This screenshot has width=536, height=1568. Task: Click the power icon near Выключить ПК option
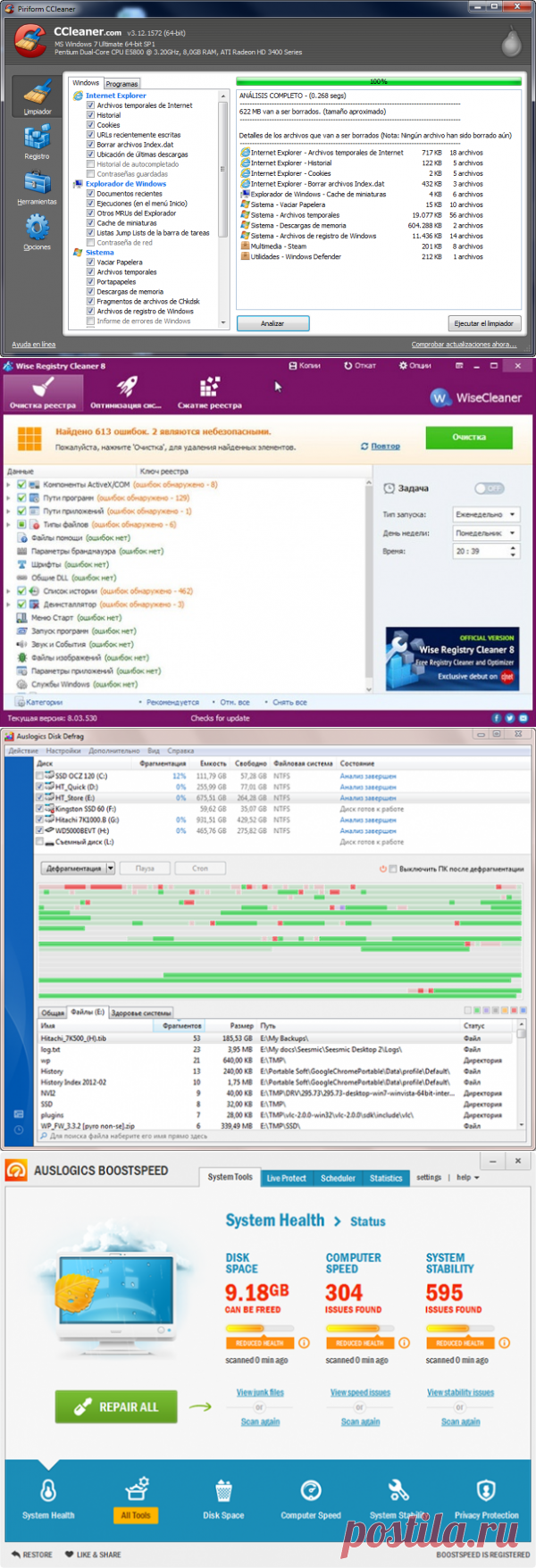click(383, 869)
